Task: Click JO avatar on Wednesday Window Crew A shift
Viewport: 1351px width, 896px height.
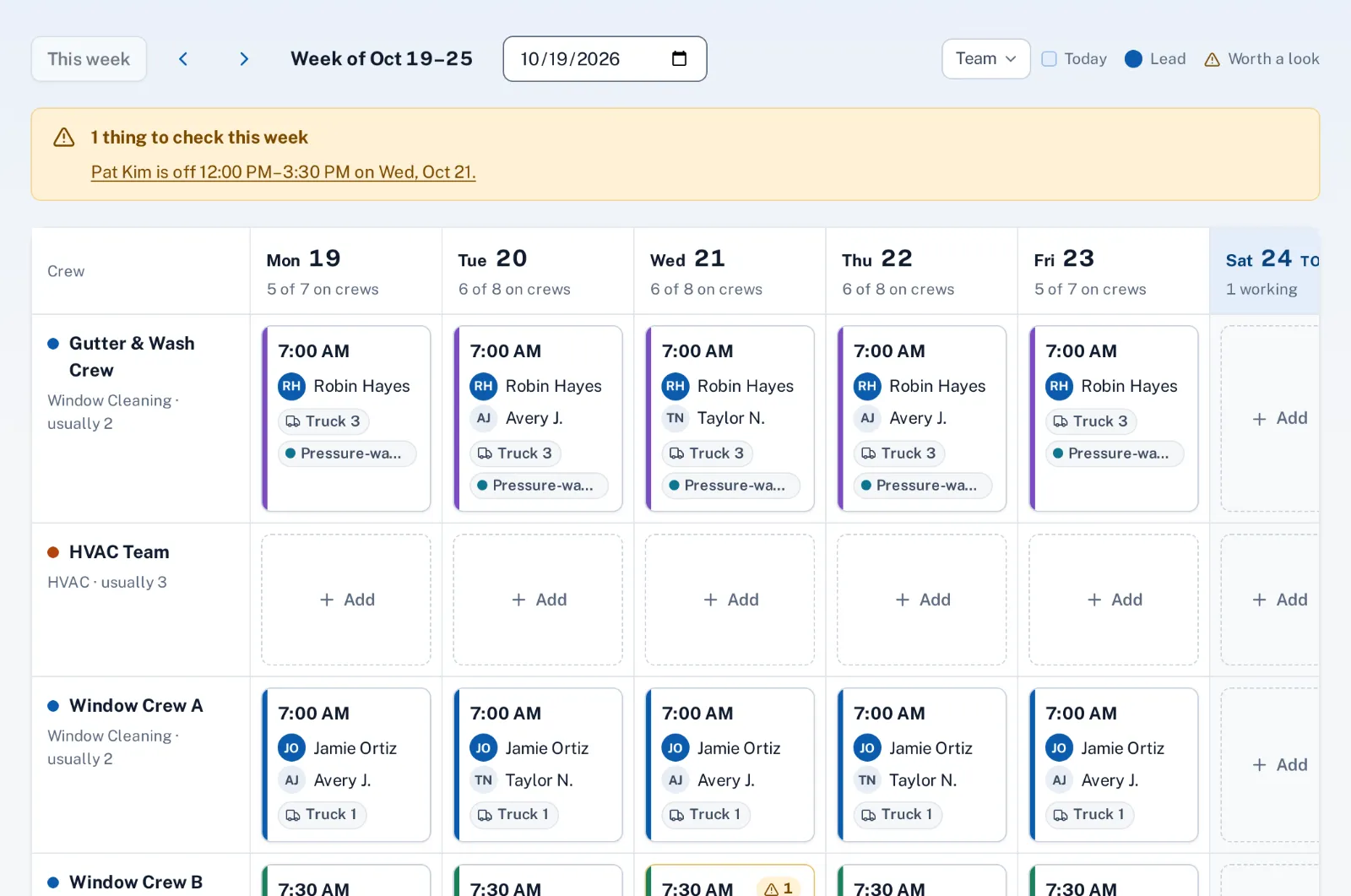Action: click(x=675, y=748)
